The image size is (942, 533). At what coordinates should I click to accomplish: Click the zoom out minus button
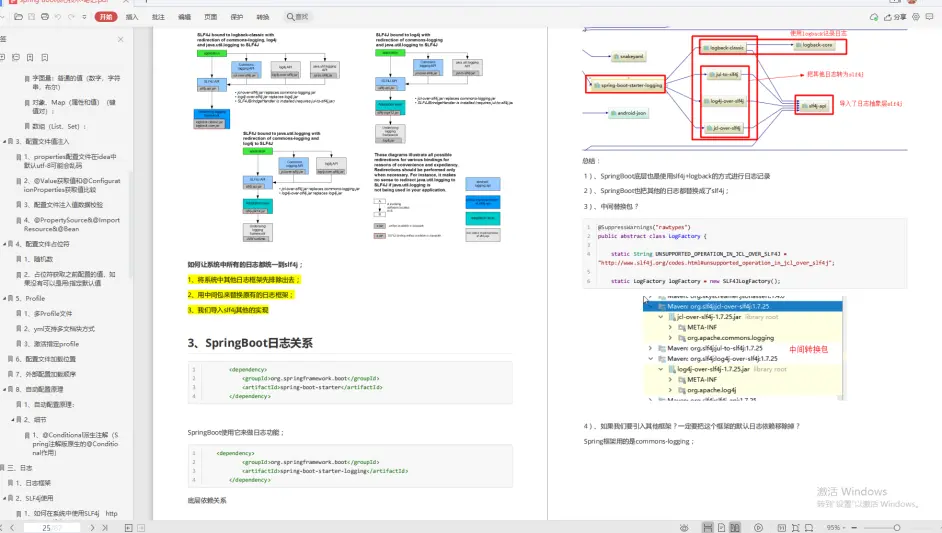(x=854, y=528)
